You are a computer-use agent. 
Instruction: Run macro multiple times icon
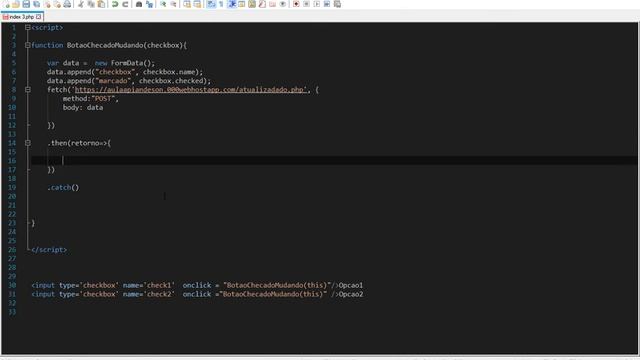point(327,4)
